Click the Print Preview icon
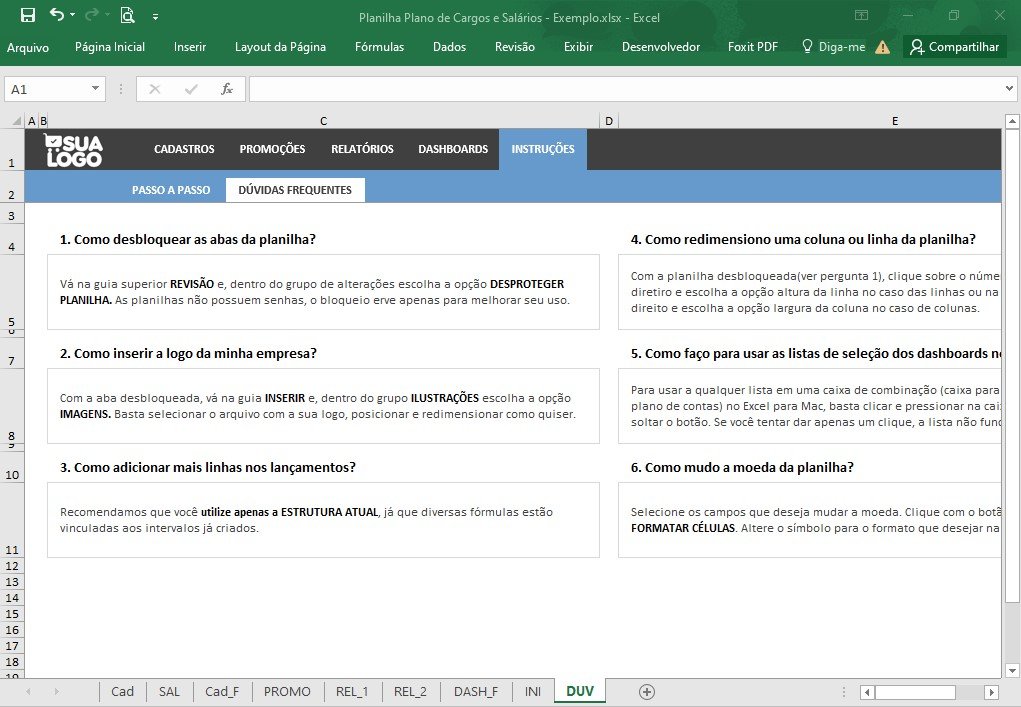 click(128, 15)
